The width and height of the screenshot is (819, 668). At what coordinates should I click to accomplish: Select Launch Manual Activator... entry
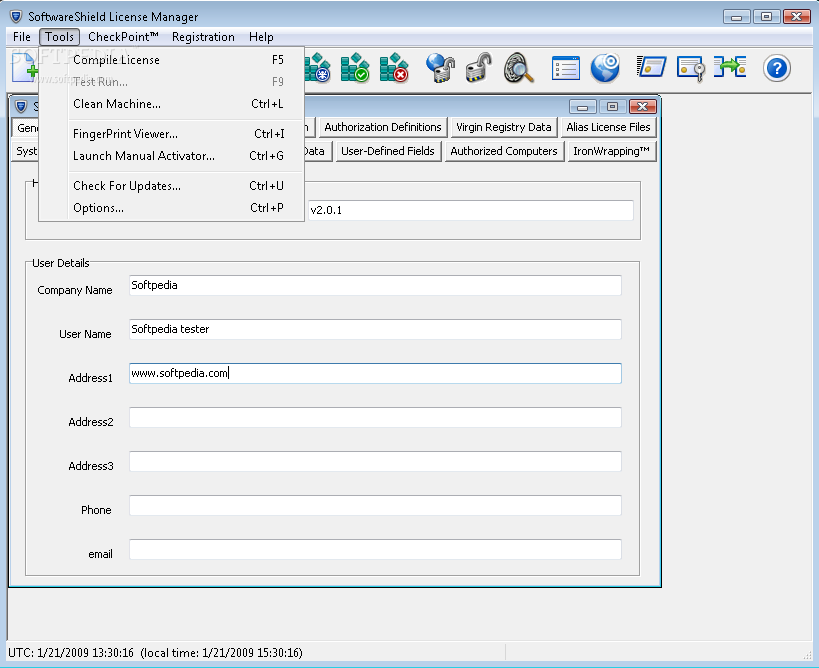(171, 156)
